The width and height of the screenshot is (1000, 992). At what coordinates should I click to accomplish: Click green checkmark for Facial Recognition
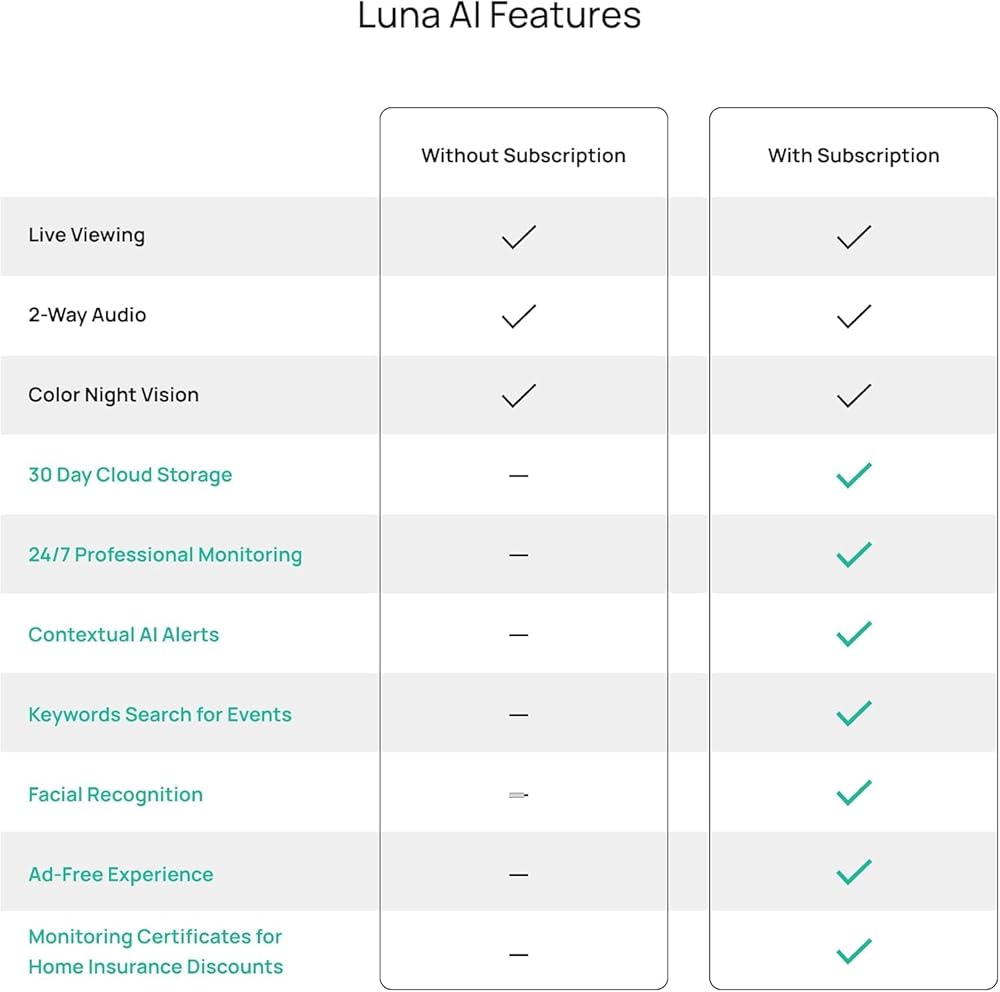click(x=853, y=794)
